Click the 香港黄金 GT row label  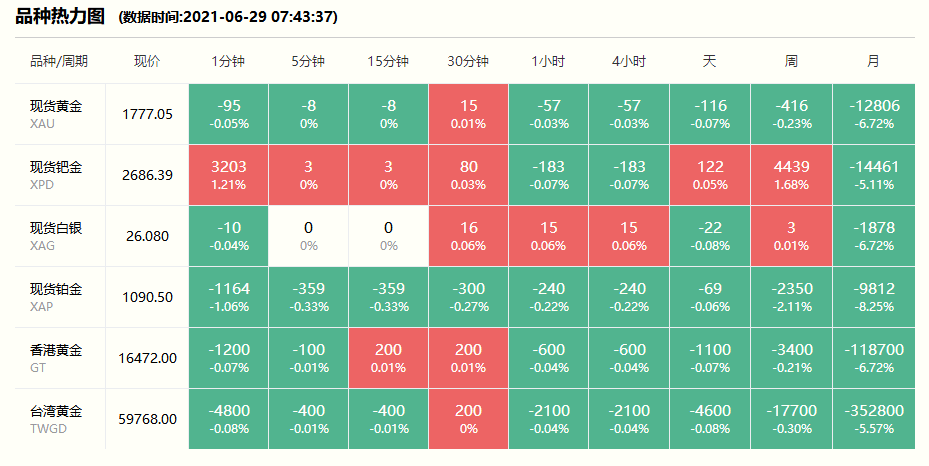point(56,358)
